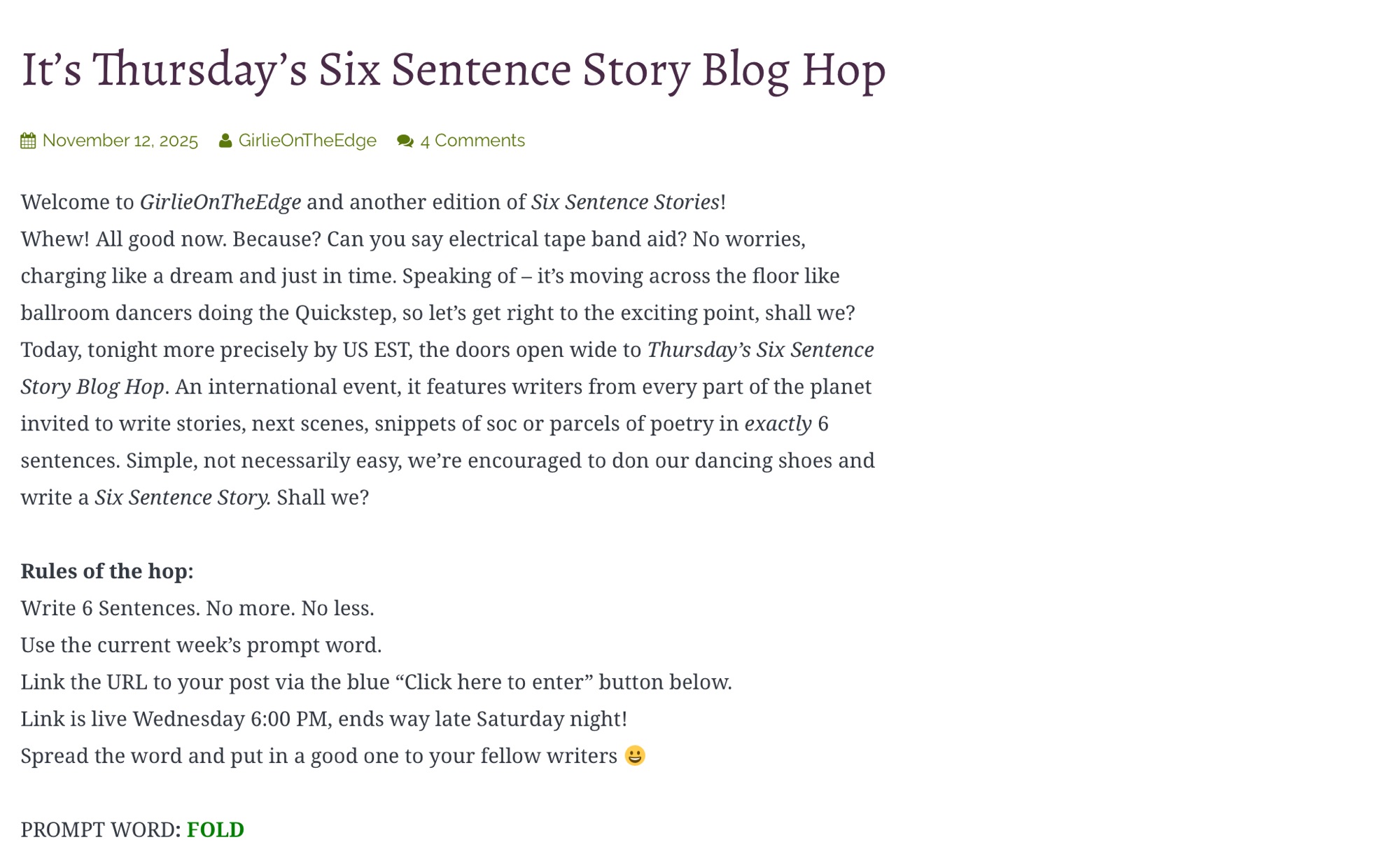Click the "Spread the word" sentence
This screenshot has width=1400, height=856.
[x=318, y=756]
